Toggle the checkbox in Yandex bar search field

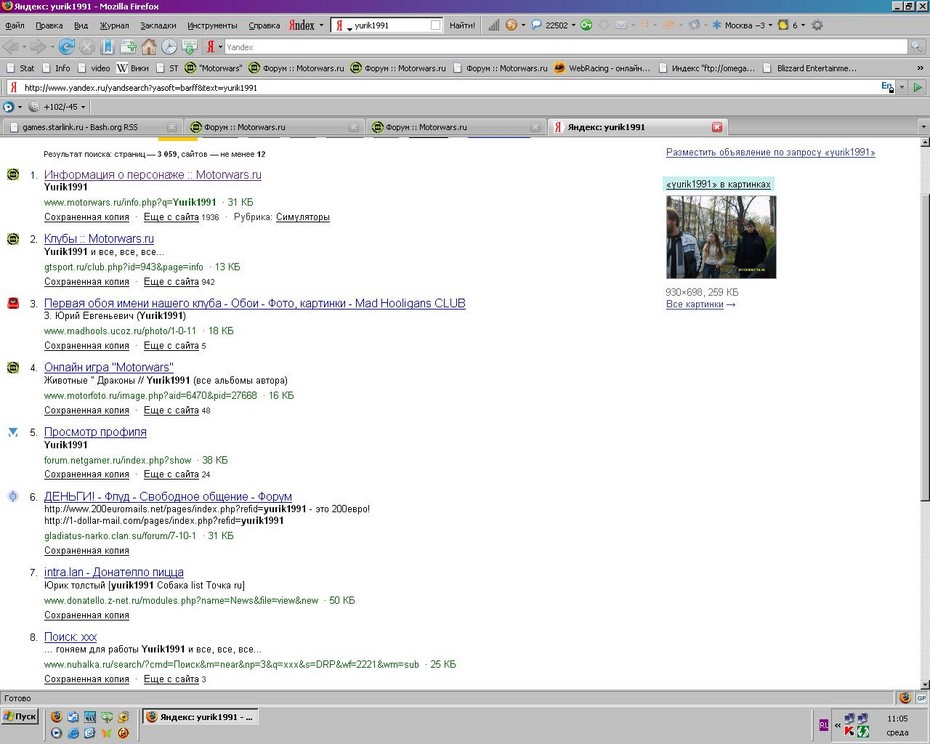tap(435, 25)
